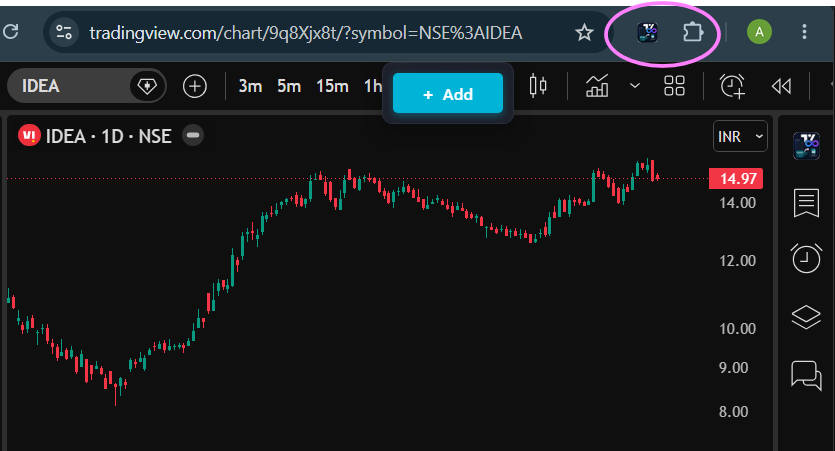Viewport: 835px width, 451px height.
Task: Reload the page with the refresh icon
Action: (11, 32)
